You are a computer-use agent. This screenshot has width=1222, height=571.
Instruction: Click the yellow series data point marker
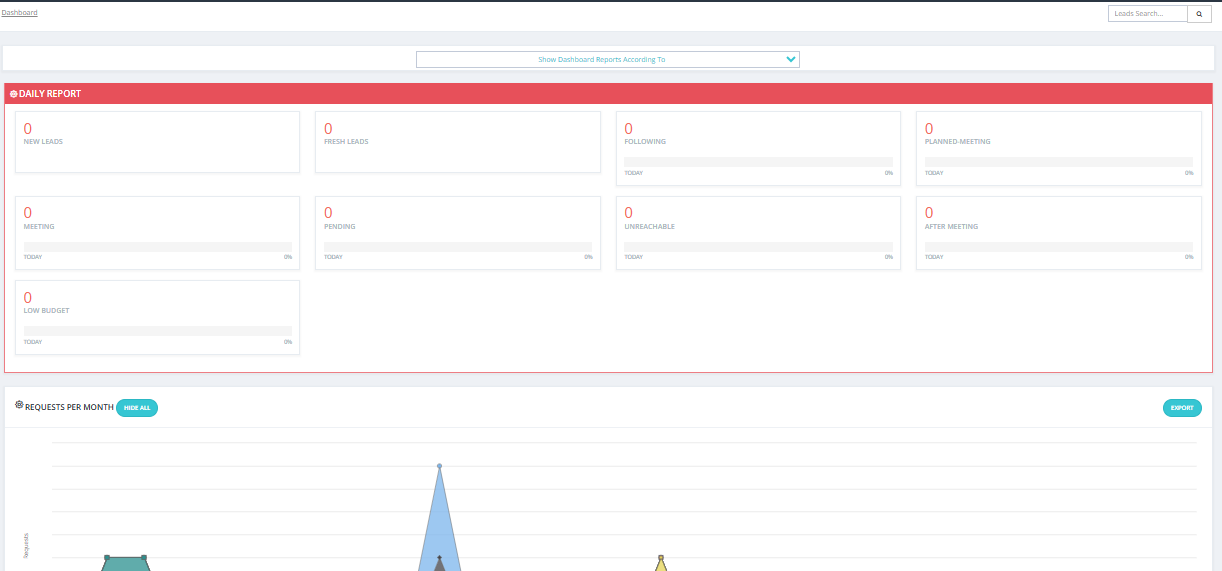(660, 557)
